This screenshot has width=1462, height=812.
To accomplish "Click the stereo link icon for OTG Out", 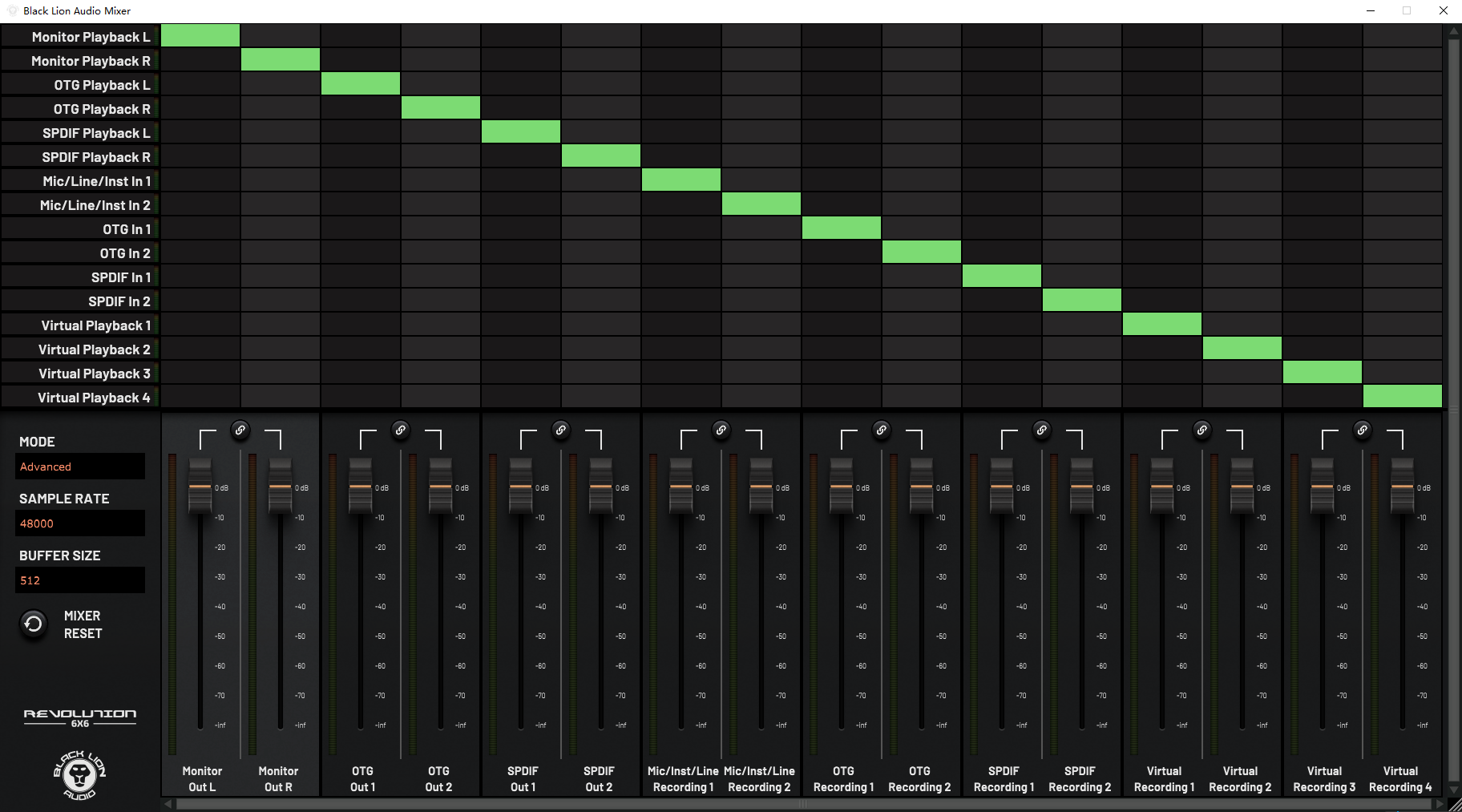I will tap(401, 430).
